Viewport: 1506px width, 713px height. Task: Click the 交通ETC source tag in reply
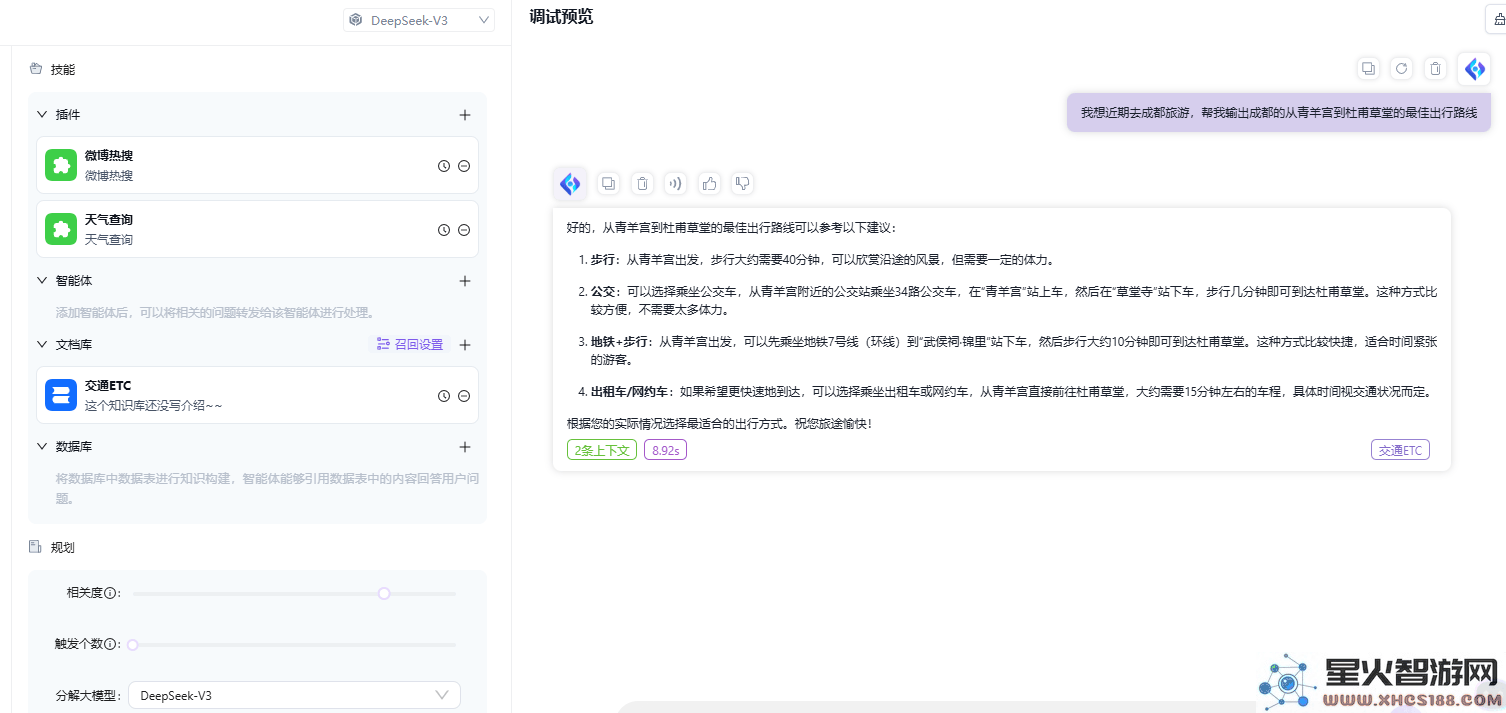point(1400,450)
